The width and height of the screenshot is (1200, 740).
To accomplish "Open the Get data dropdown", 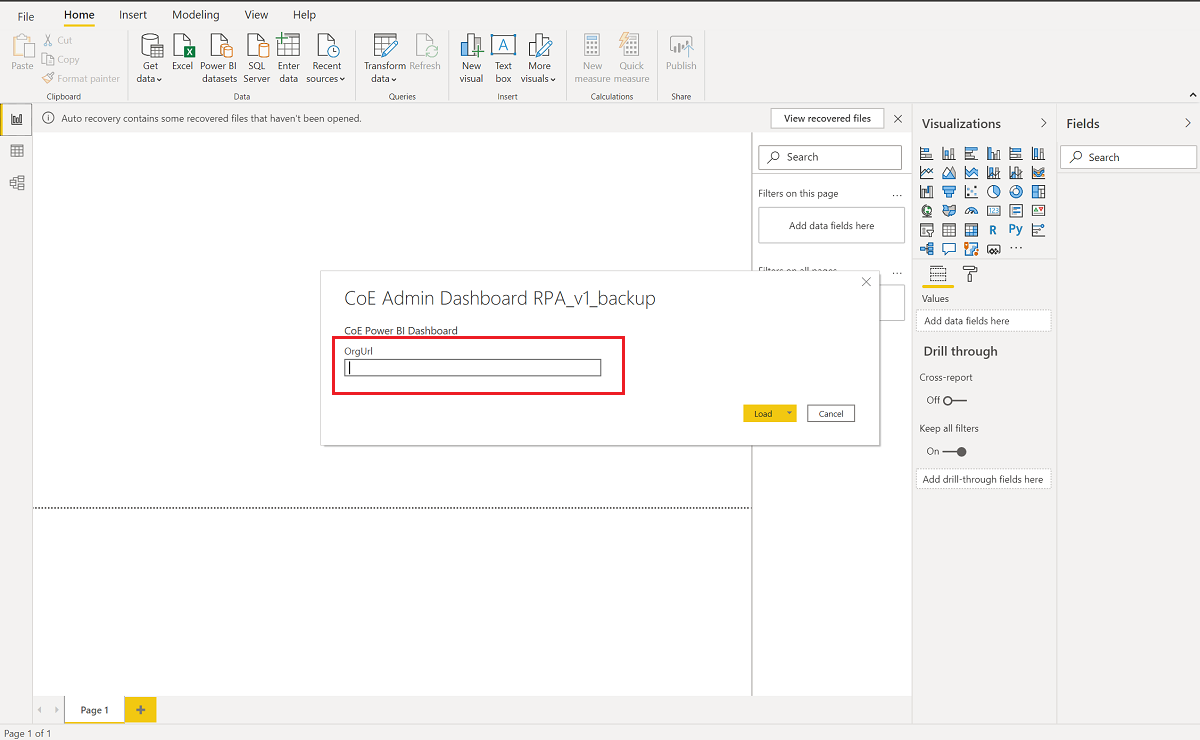I will click(150, 58).
